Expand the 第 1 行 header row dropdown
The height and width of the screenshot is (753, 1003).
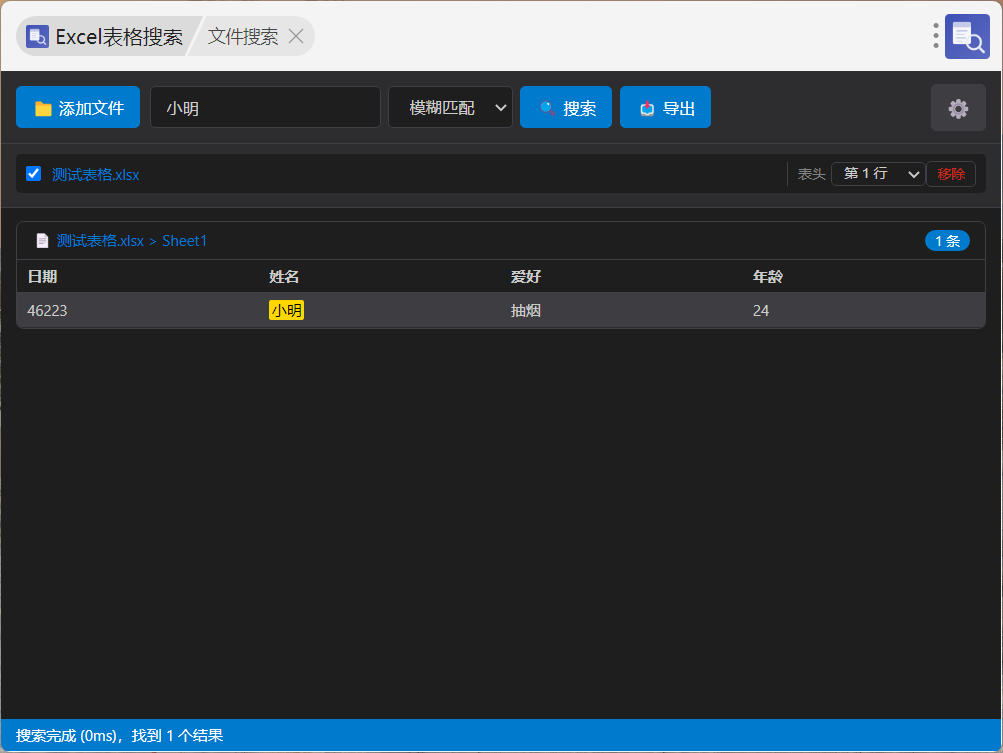point(878,173)
